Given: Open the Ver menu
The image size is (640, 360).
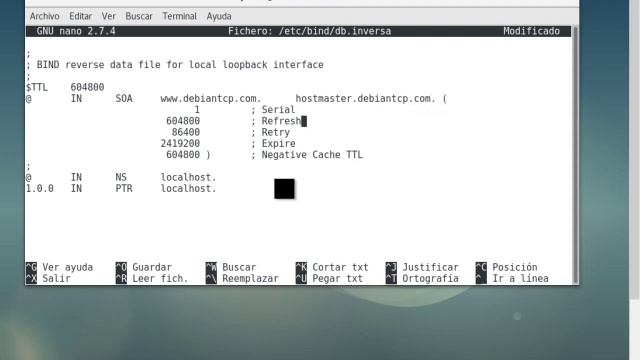Looking at the screenshot, I should click(x=109, y=16).
